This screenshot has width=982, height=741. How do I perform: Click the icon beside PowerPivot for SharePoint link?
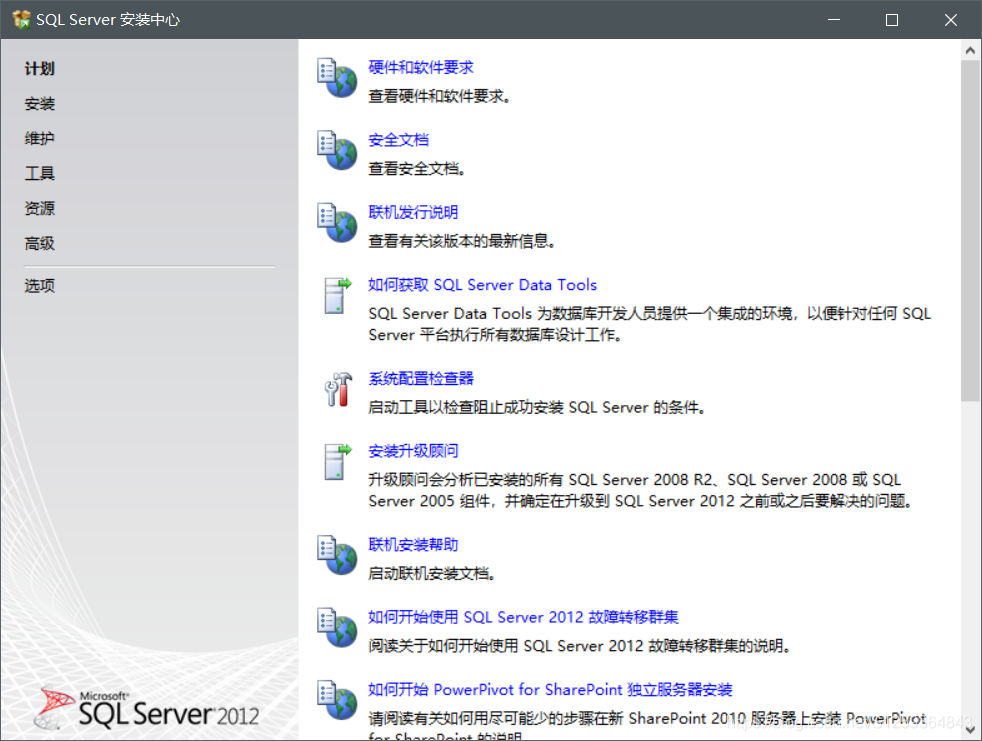pyautogui.click(x=337, y=700)
